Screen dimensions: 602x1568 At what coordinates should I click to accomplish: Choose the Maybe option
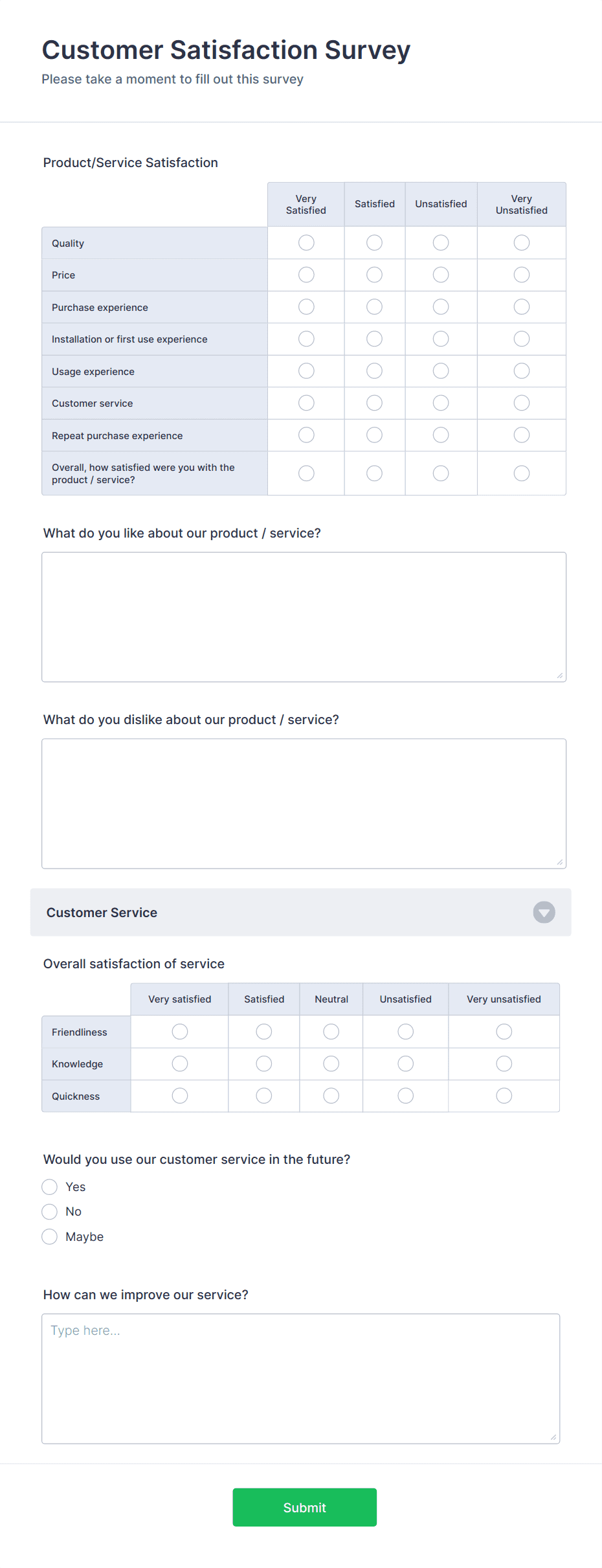coord(50,1236)
